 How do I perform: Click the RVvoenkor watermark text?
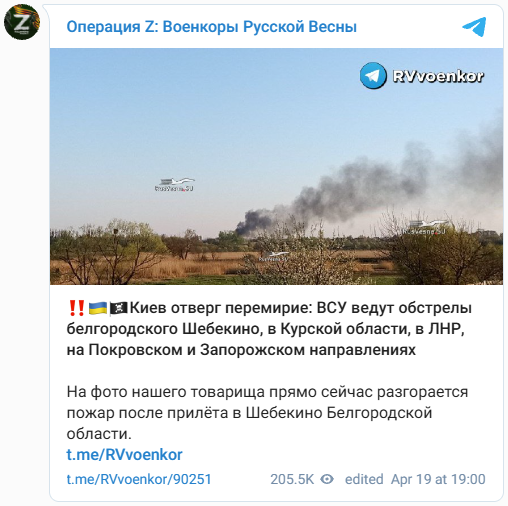(438, 76)
